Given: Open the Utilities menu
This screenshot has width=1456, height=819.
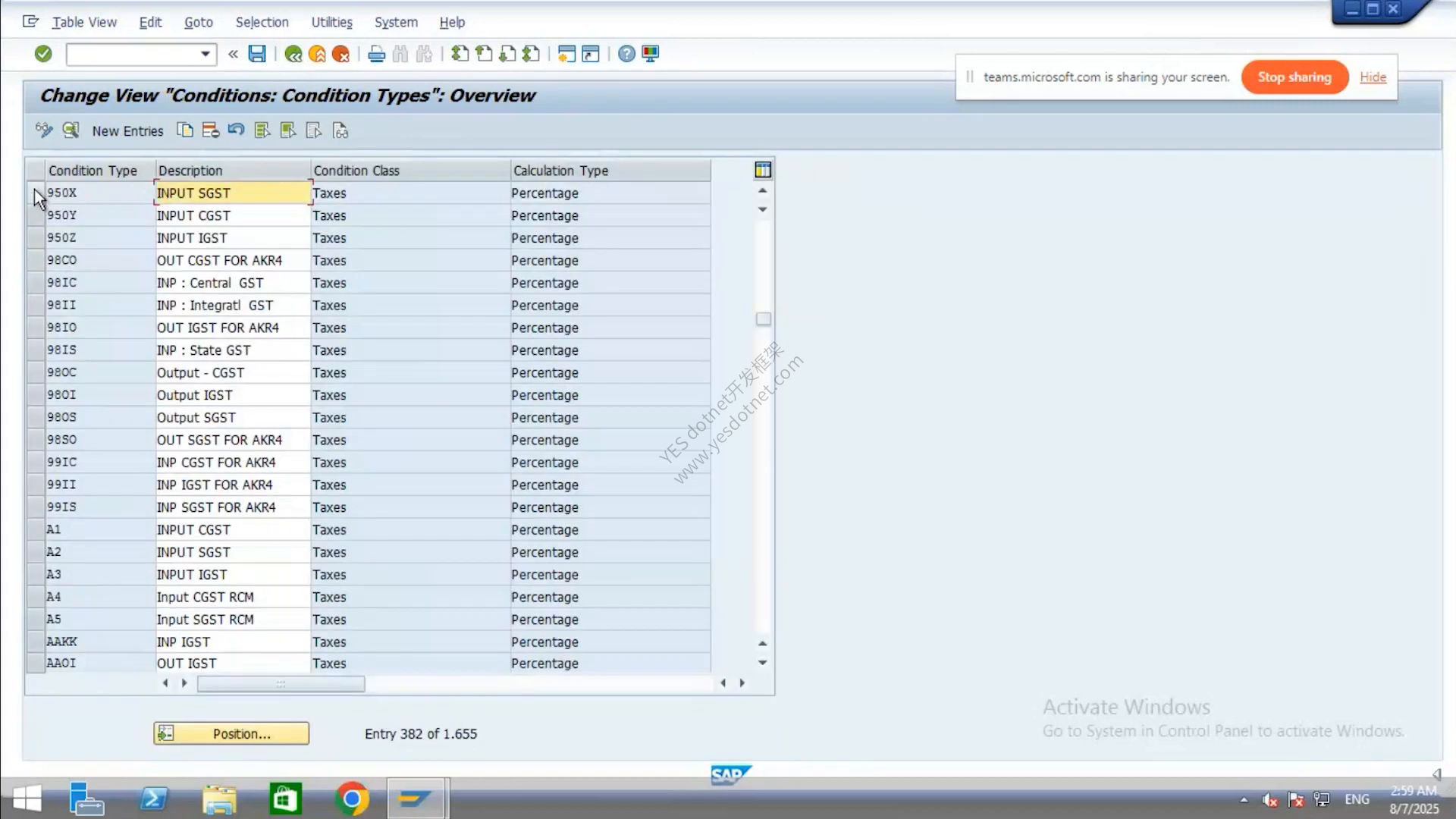Looking at the screenshot, I should (331, 22).
